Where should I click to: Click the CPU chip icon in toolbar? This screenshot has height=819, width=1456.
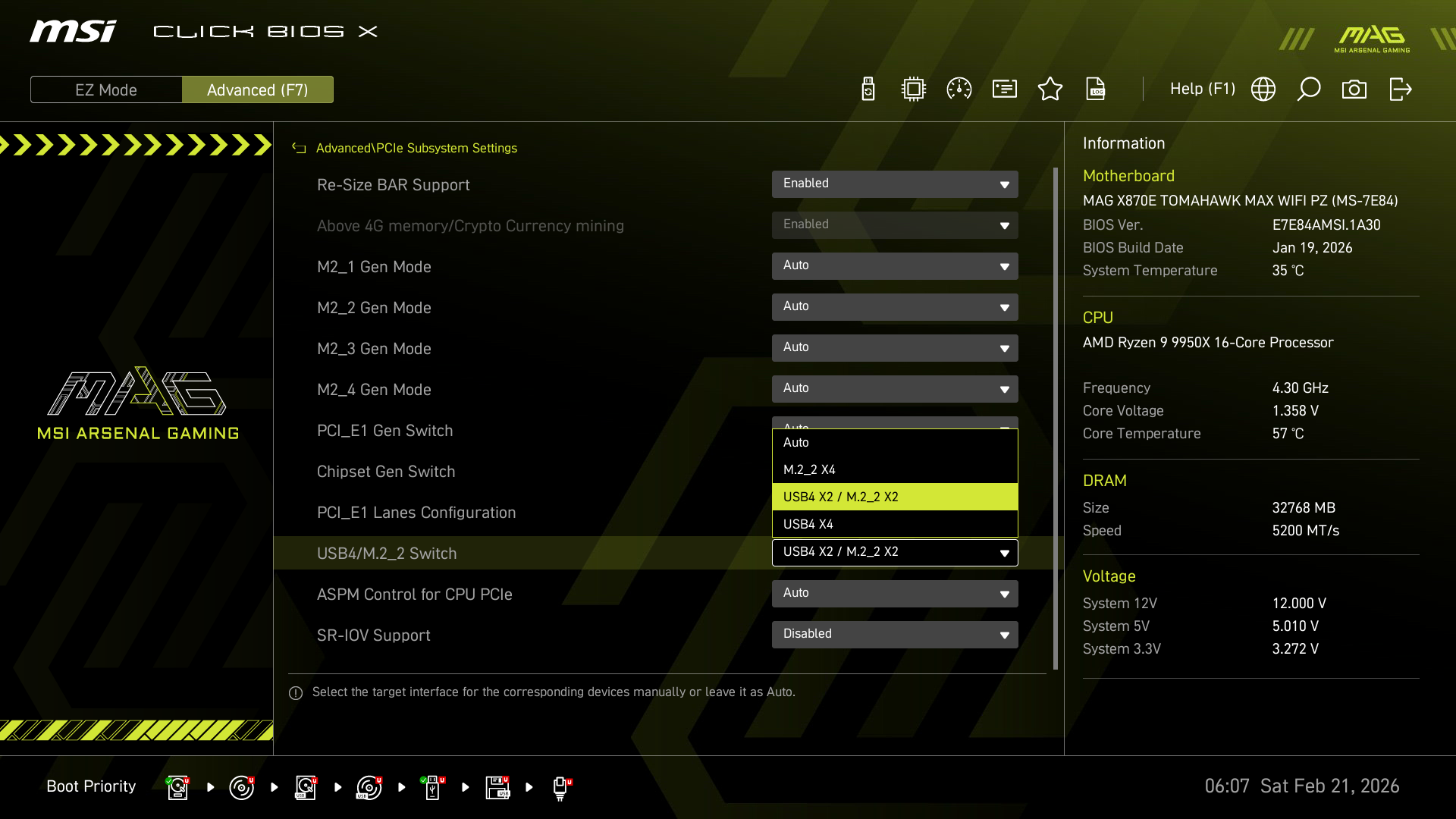point(914,89)
